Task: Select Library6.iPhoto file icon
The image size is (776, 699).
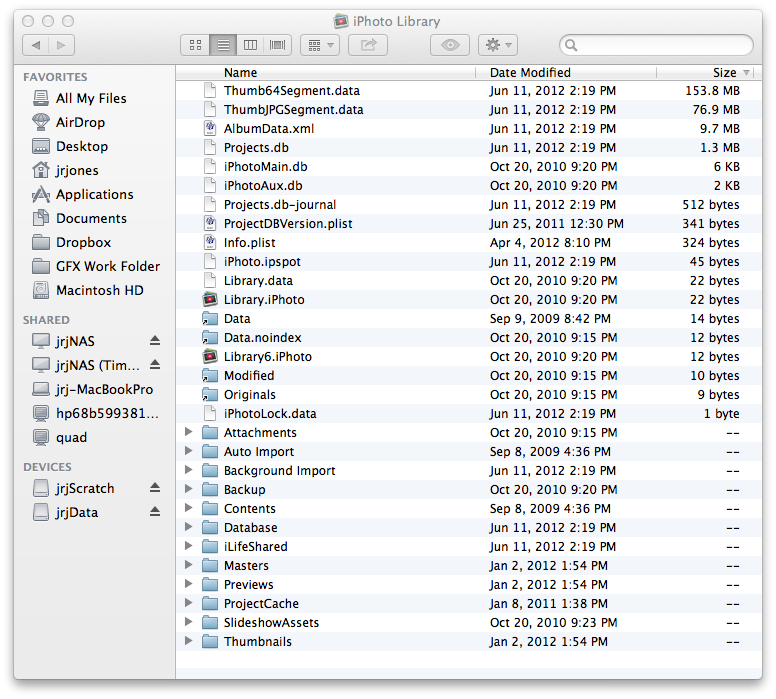Action: [210, 356]
